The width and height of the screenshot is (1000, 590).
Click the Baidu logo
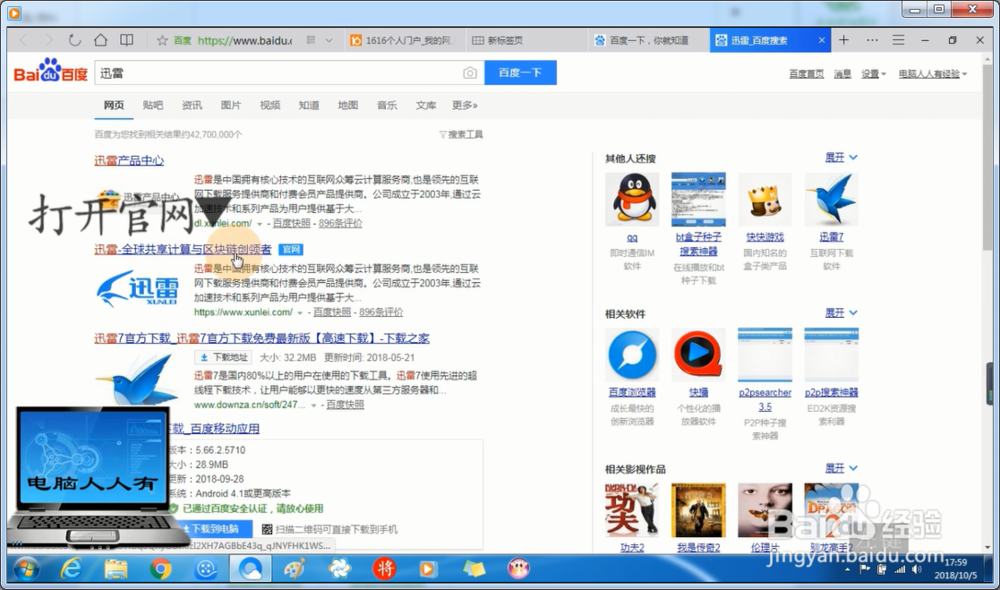(x=50, y=71)
